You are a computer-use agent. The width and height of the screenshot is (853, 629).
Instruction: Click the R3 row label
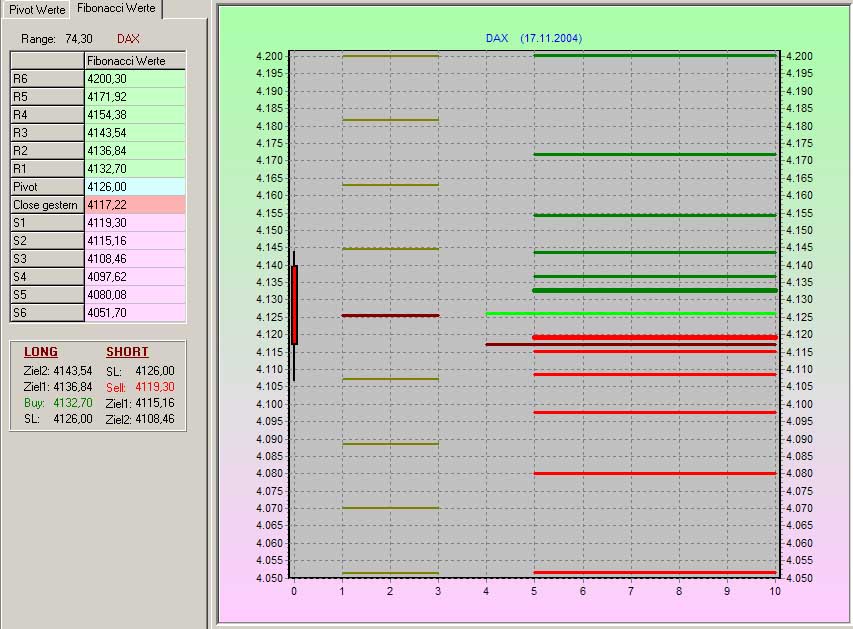tap(47, 133)
